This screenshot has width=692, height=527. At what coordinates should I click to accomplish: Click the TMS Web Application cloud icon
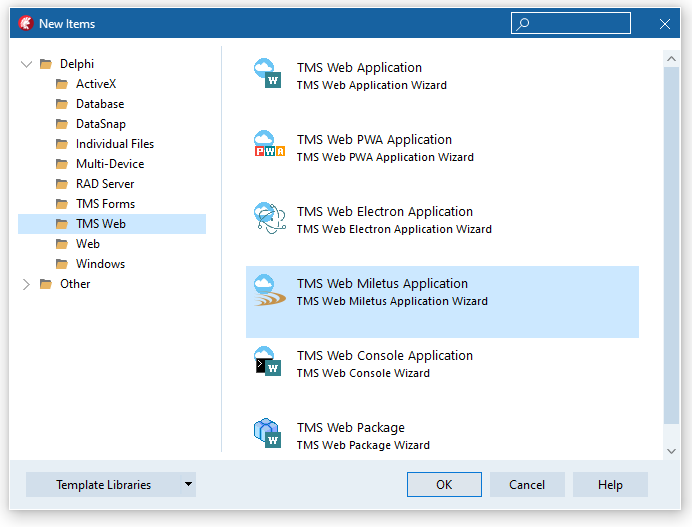267,73
